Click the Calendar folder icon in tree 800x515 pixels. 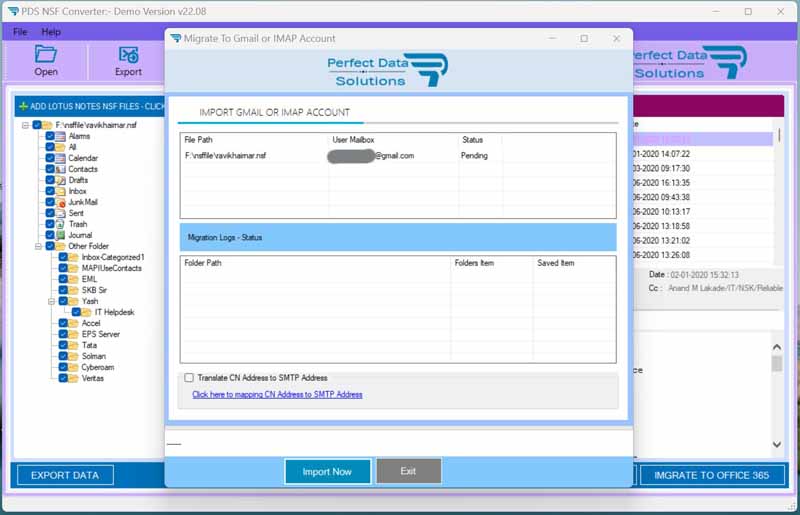[61, 158]
